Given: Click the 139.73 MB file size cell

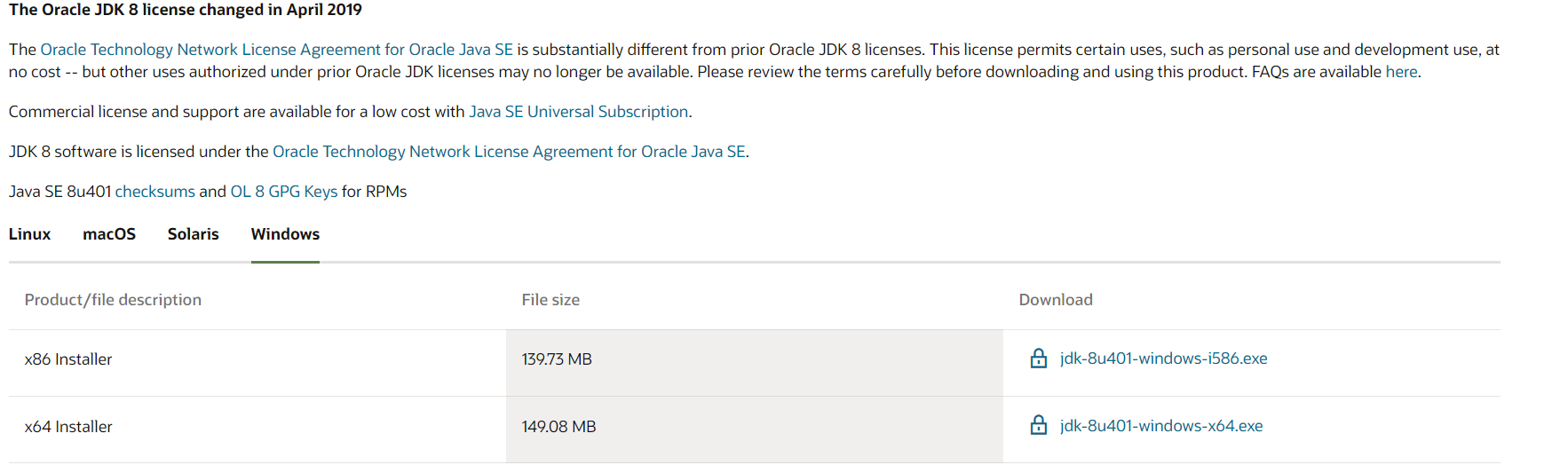Looking at the screenshot, I should pos(557,359).
